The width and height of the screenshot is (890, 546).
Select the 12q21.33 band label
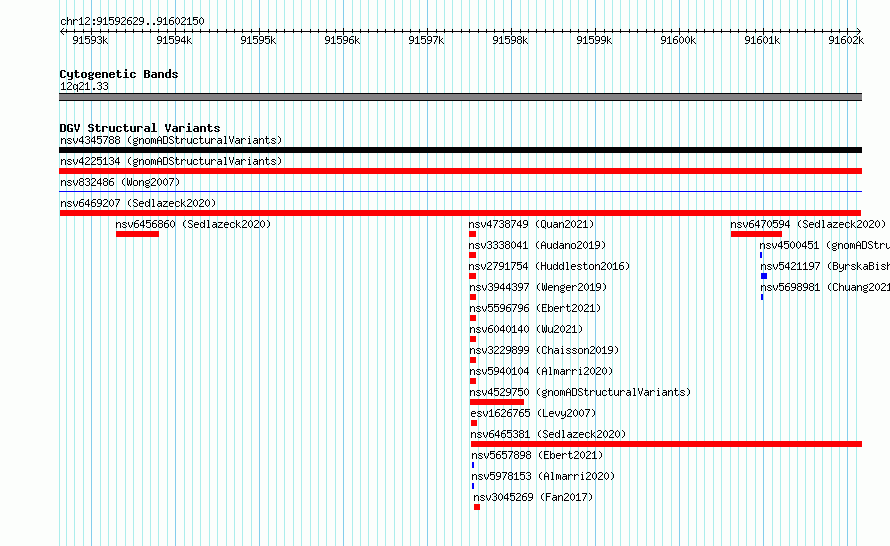(84, 86)
